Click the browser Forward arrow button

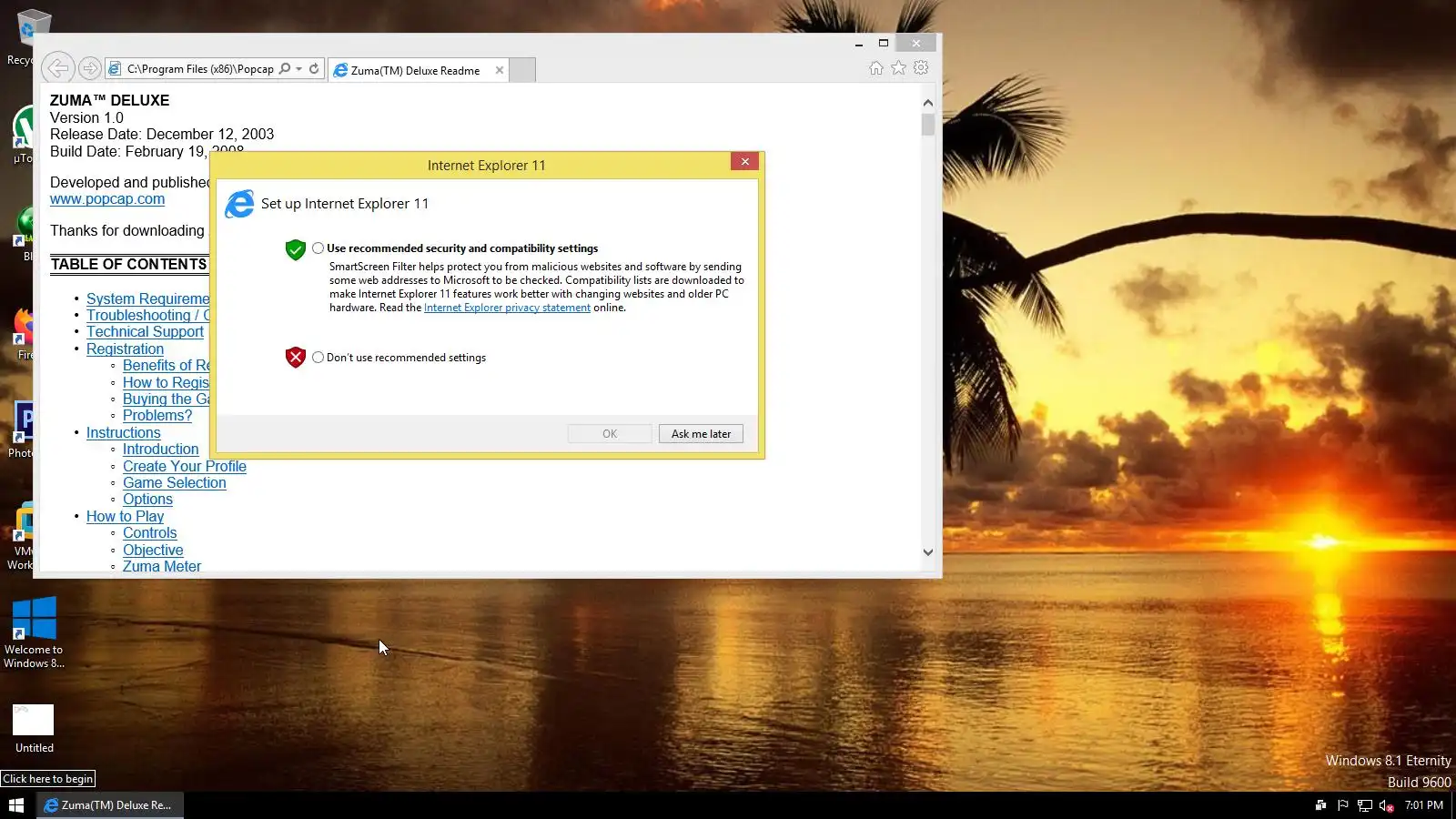click(89, 68)
